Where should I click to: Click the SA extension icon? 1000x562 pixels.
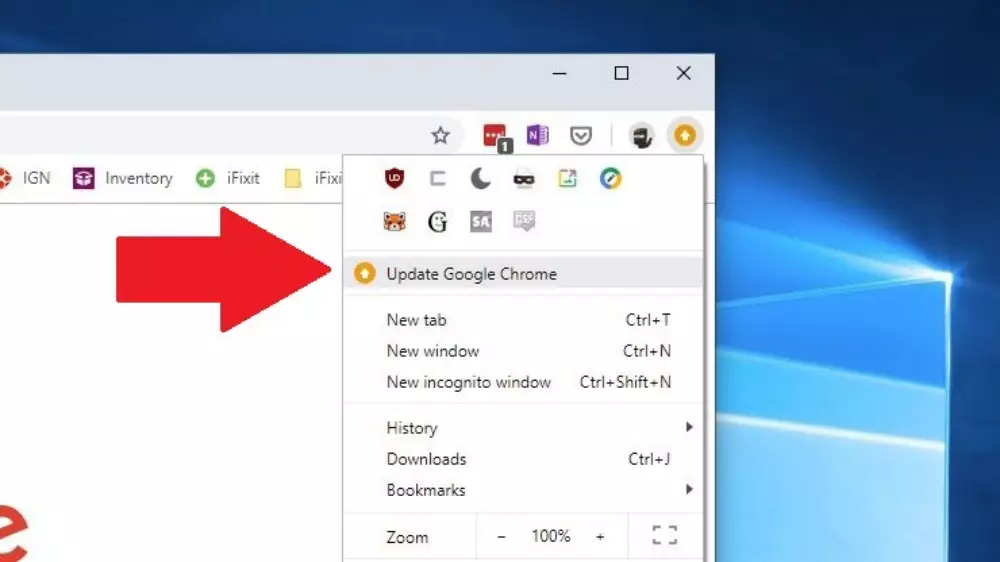tap(481, 222)
